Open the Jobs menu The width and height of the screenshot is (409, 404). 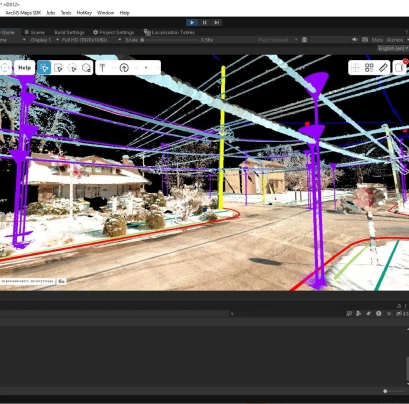(x=51, y=13)
